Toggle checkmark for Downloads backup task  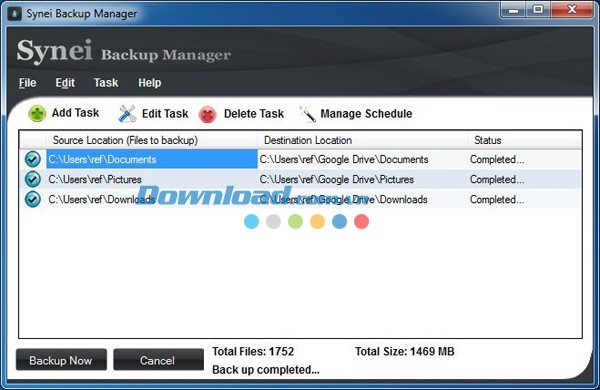(x=33, y=199)
